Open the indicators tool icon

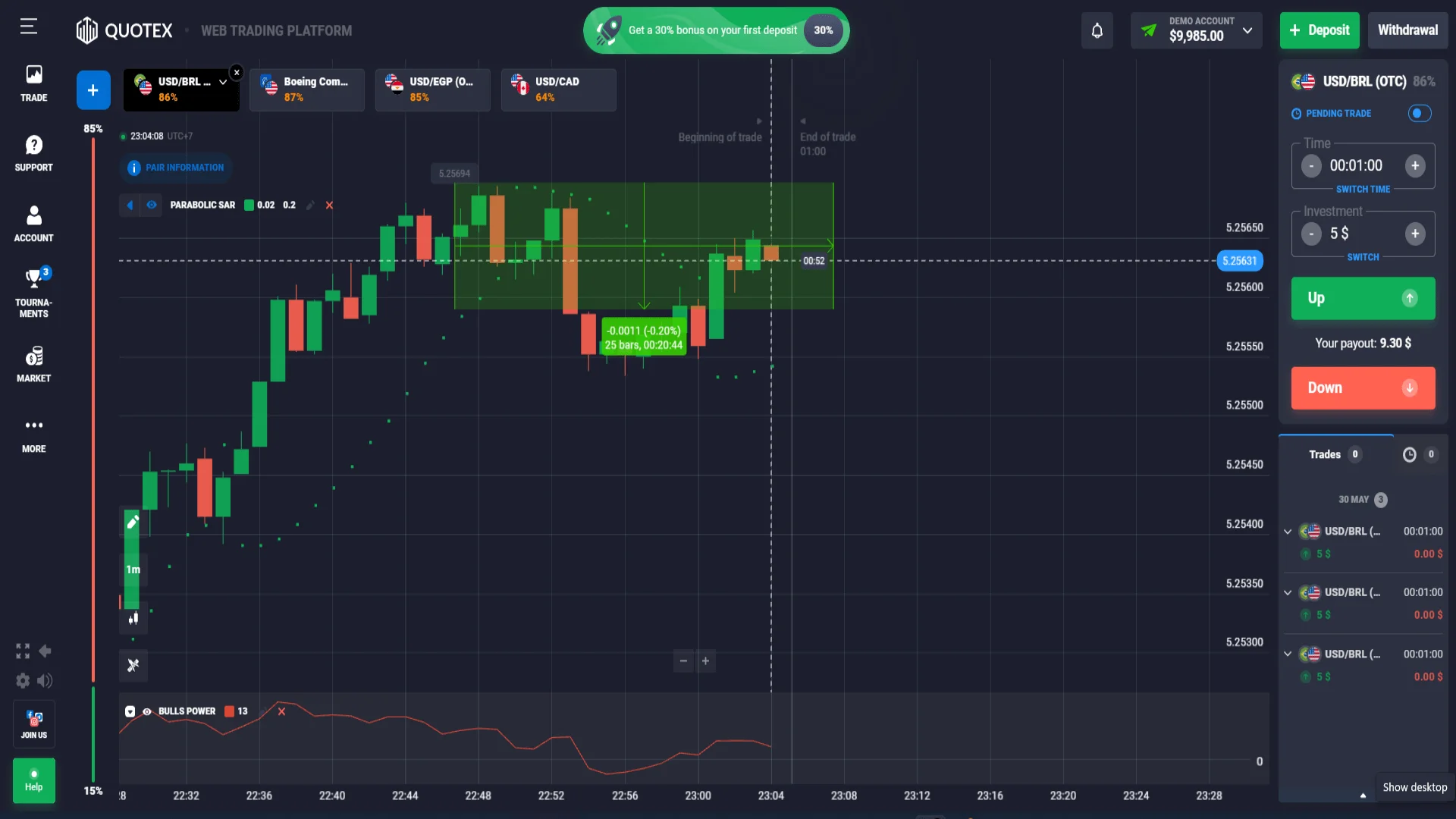(x=133, y=666)
